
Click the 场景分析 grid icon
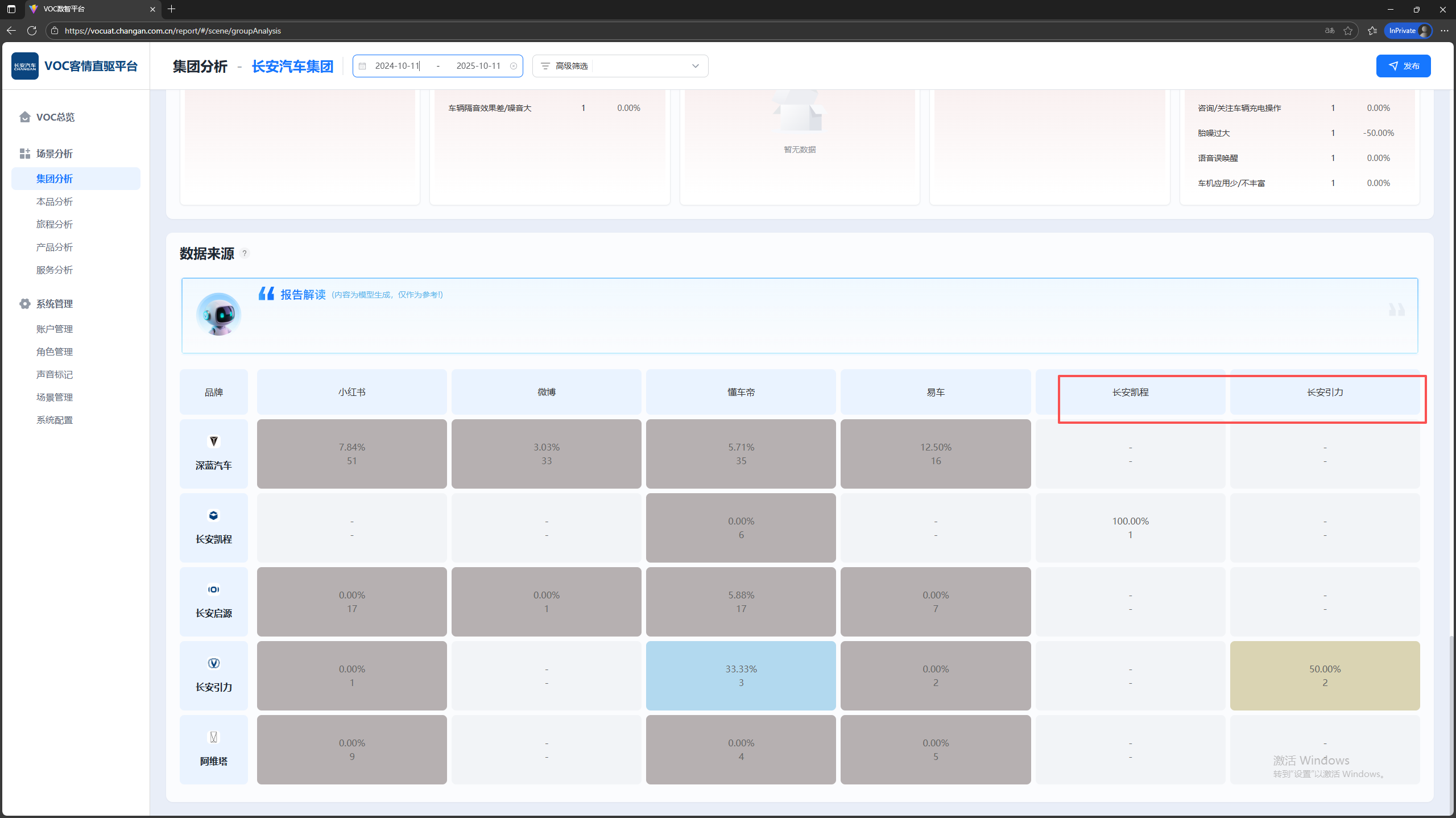tap(24, 154)
